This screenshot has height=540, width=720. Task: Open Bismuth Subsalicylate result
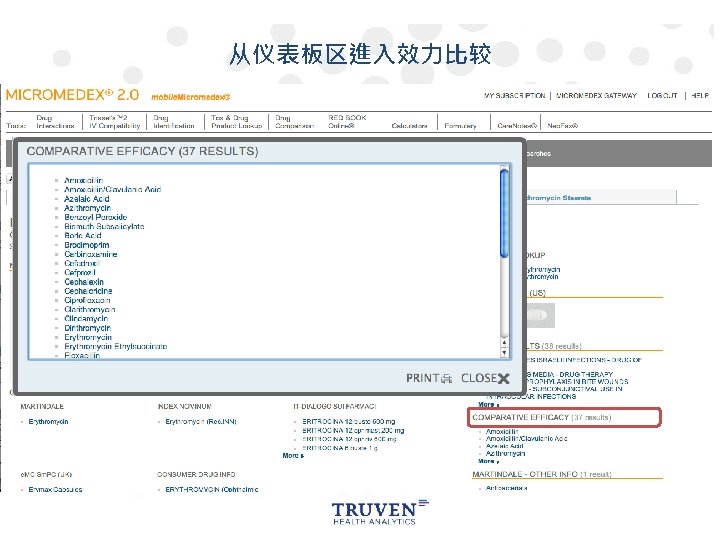[x=104, y=226]
